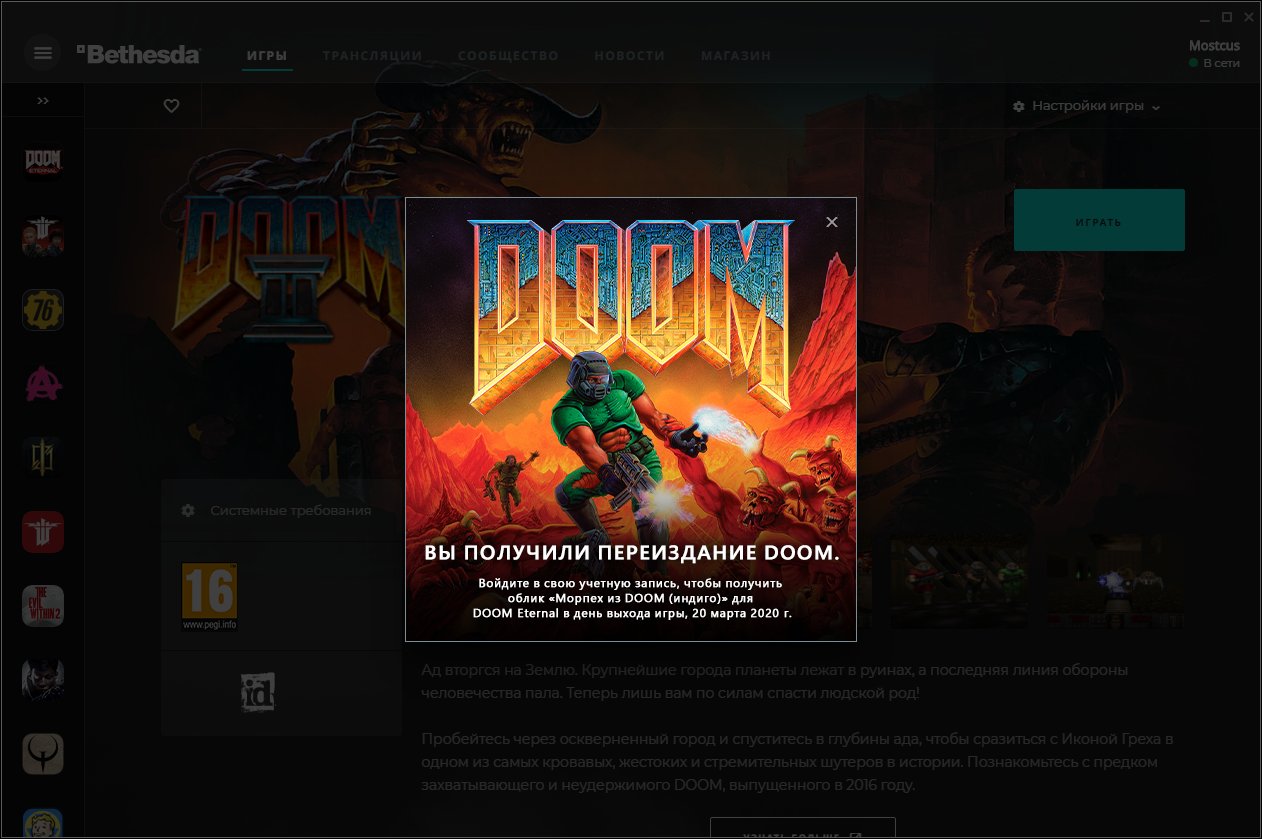Expand the sidebar with double chevron
Viewport: 1262px width, 839px height.
point(43,101)
